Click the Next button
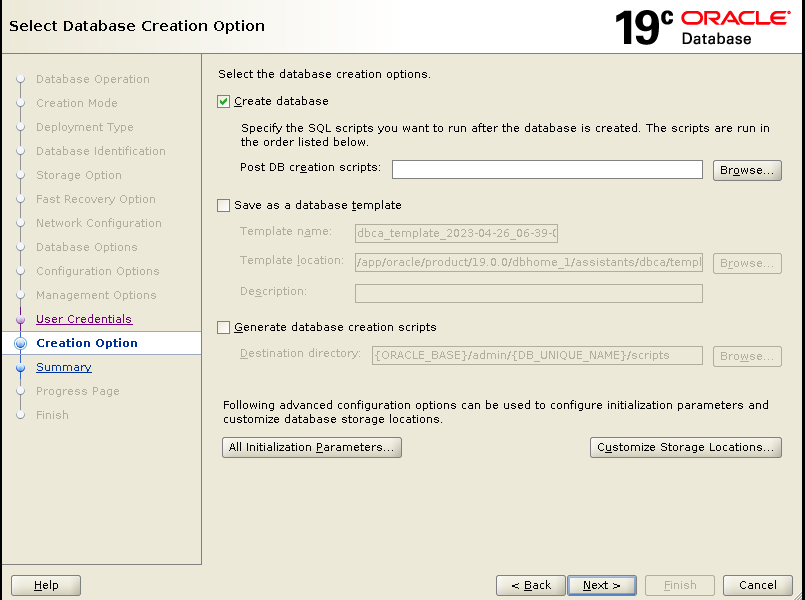Screen dimensions: 805x600 pos(602,585)
